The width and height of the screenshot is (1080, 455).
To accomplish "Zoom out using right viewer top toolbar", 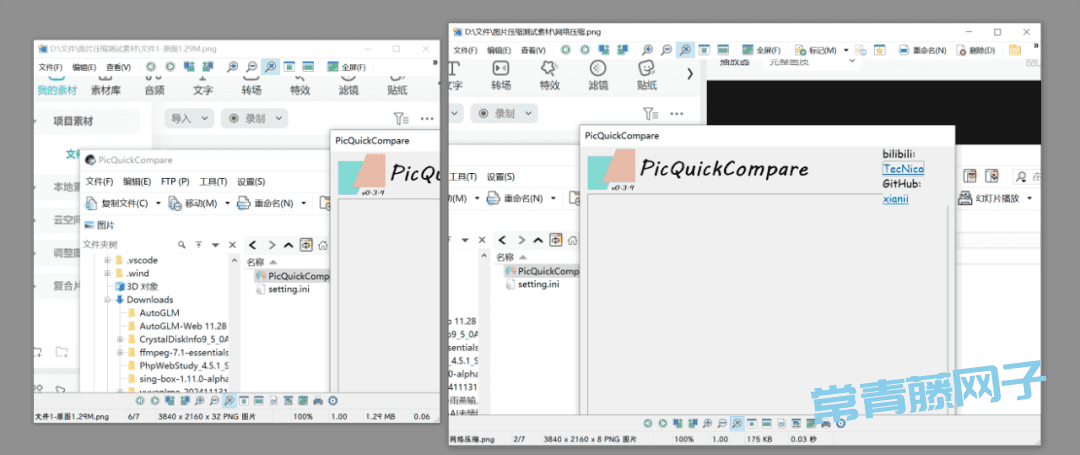I will click(x=666, y=50).
